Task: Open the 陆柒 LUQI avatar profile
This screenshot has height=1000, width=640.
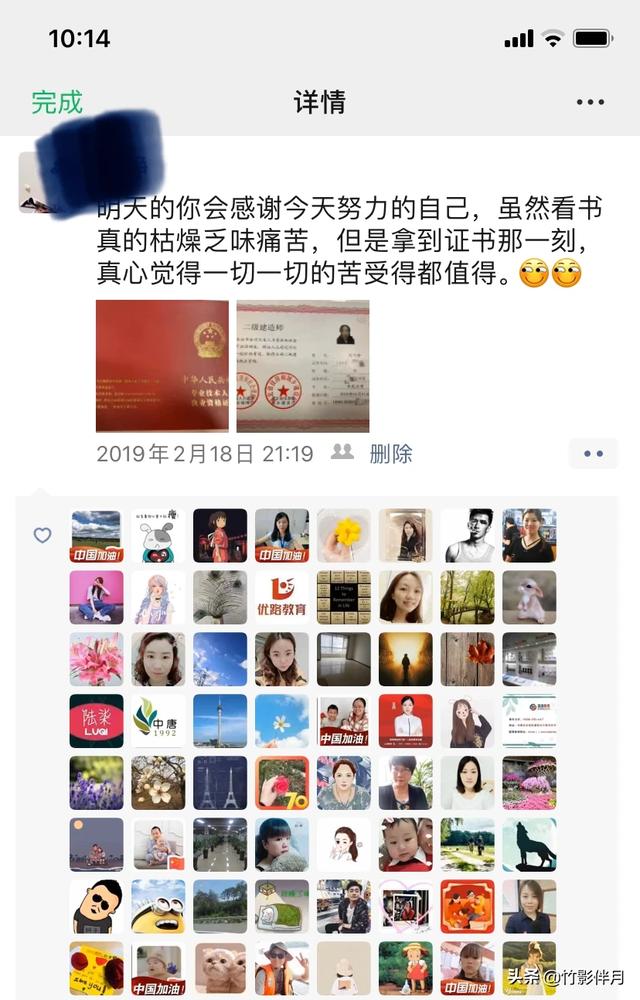Action: 96,721
